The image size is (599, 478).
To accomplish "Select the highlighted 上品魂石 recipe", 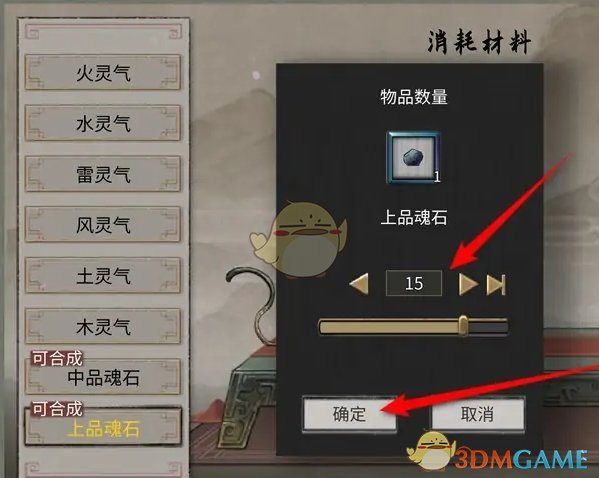I will (103, 427).
